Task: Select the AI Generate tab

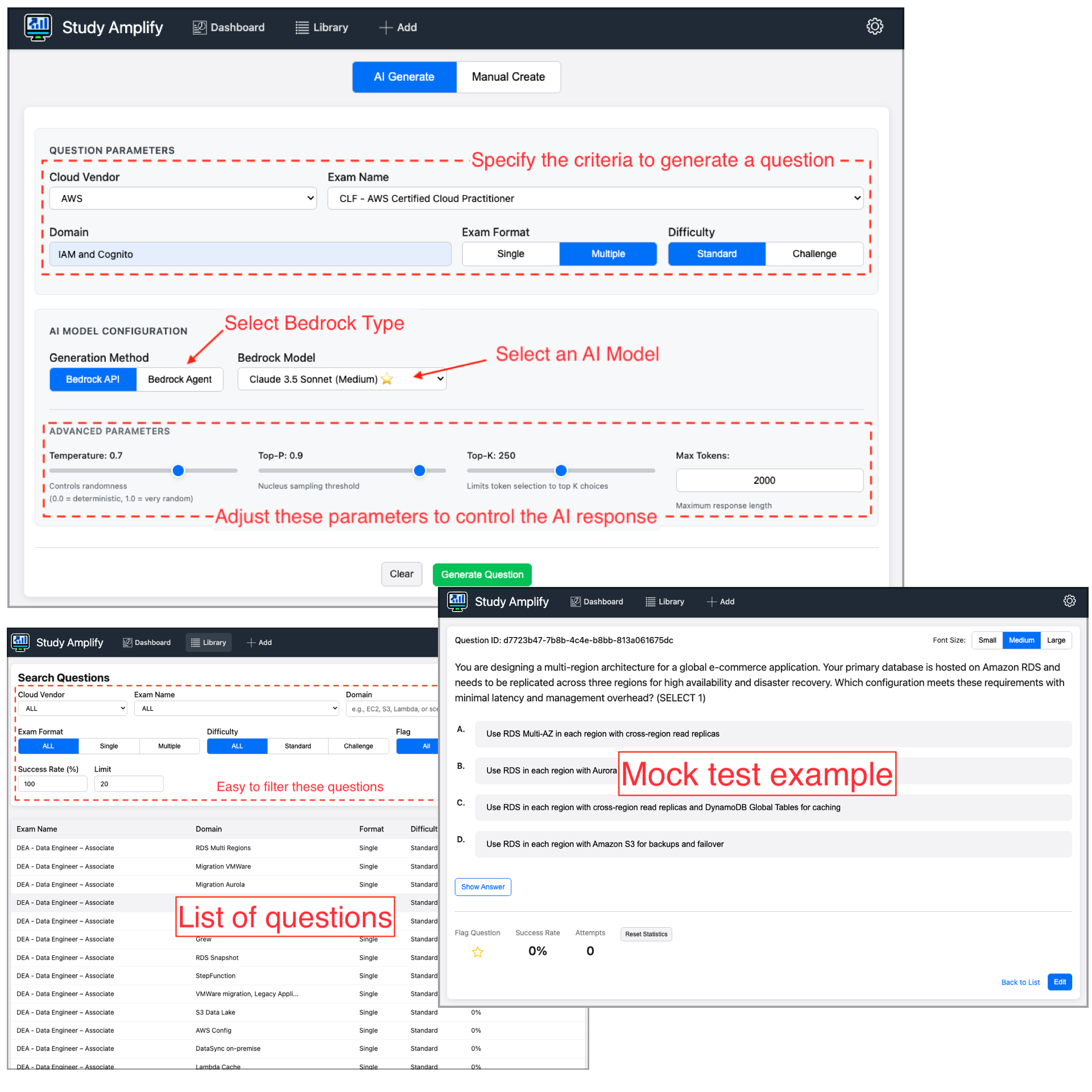Action: [x=404, y=77]
